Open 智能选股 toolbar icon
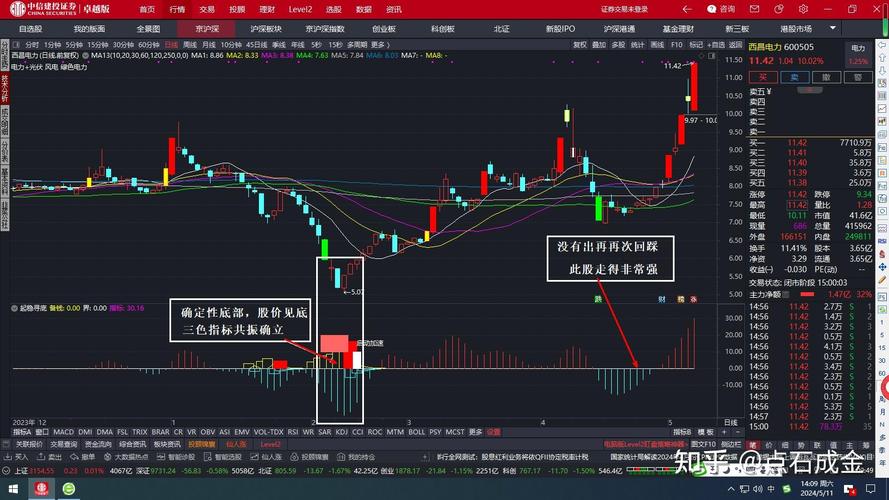The image size is (889, 500). point(222,457)
